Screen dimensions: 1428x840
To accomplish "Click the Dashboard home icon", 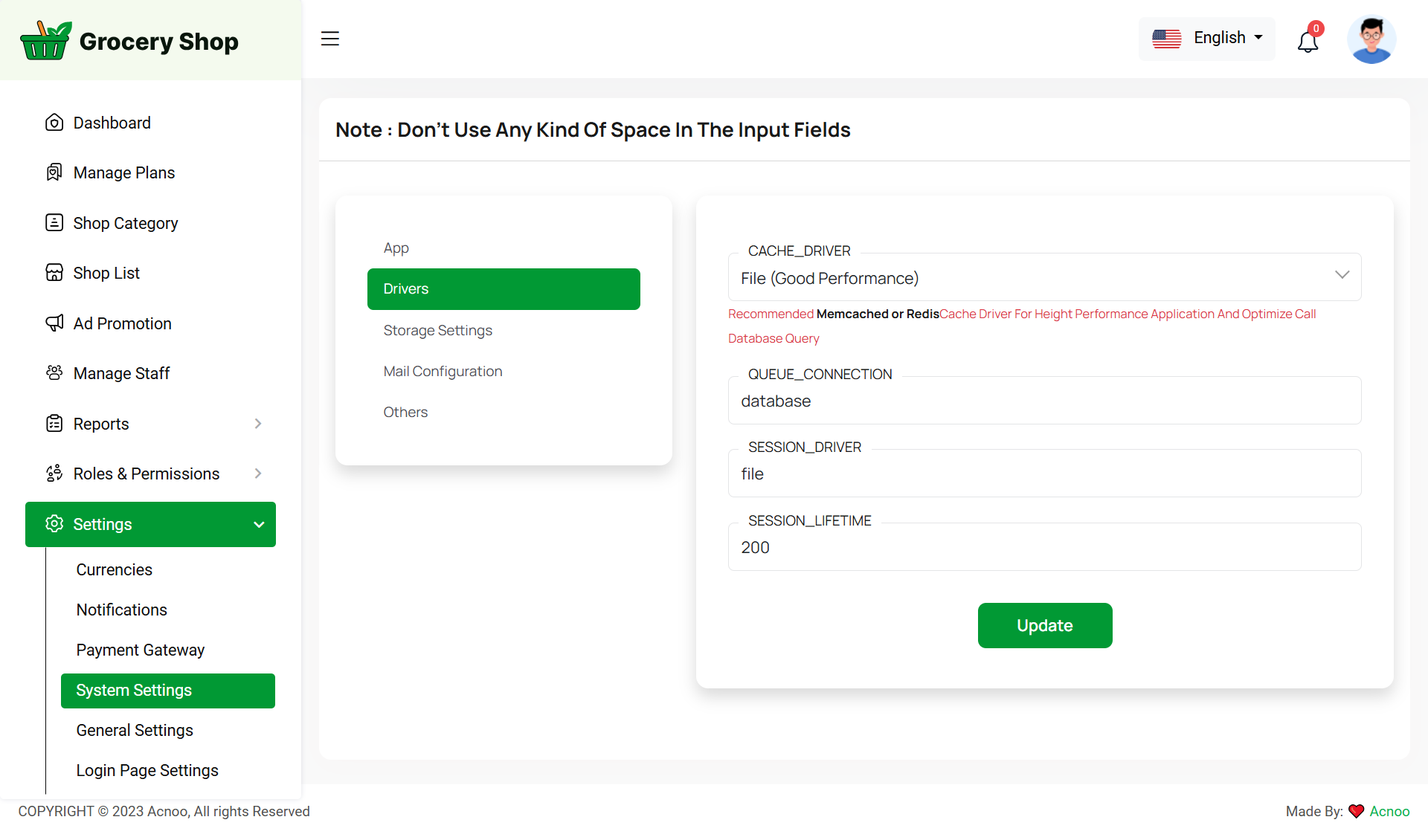I will [x=54, y=123].
